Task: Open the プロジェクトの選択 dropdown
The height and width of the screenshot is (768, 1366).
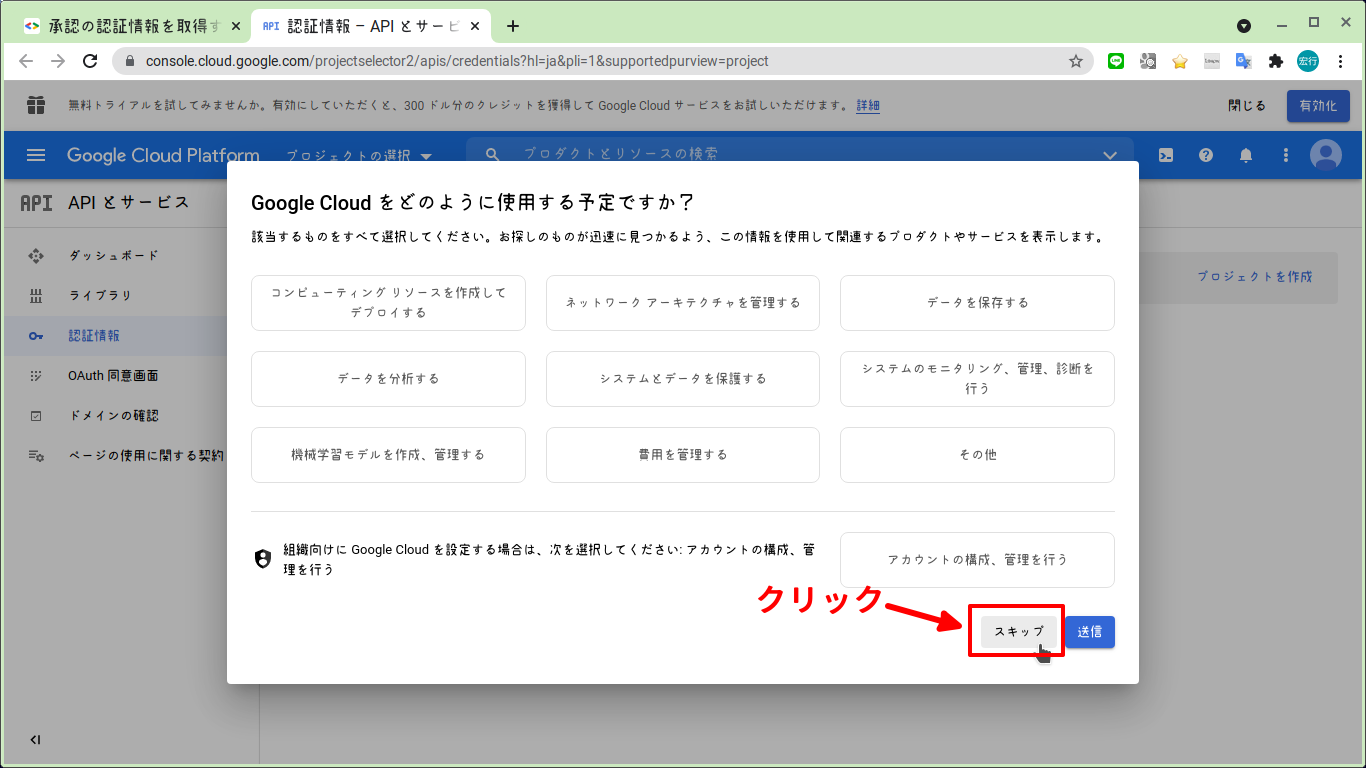Action: click(357, 155)
